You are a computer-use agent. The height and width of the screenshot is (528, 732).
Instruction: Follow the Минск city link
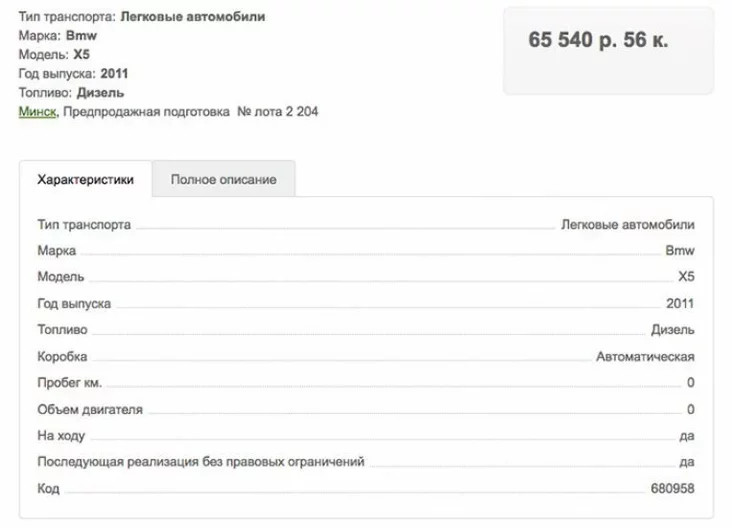click(x=37, y=112)
